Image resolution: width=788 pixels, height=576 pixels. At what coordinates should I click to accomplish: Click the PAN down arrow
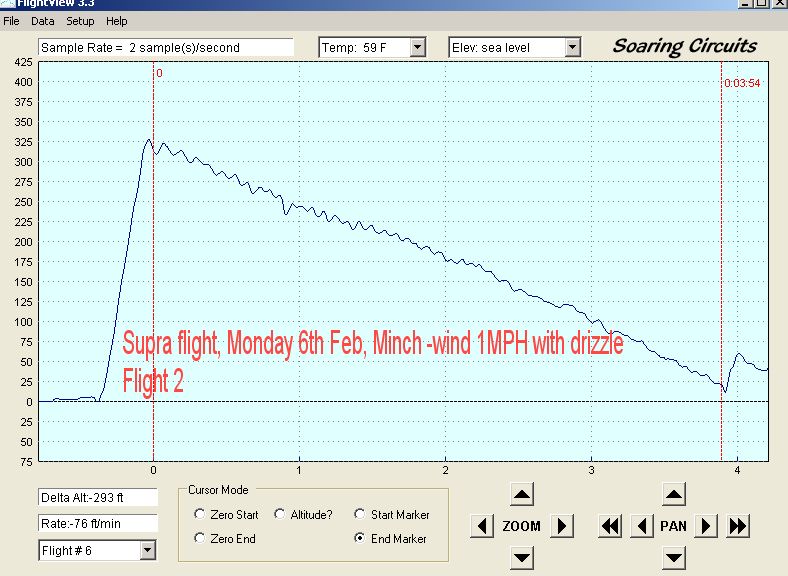pyautogui.click(x=674, y=557)
